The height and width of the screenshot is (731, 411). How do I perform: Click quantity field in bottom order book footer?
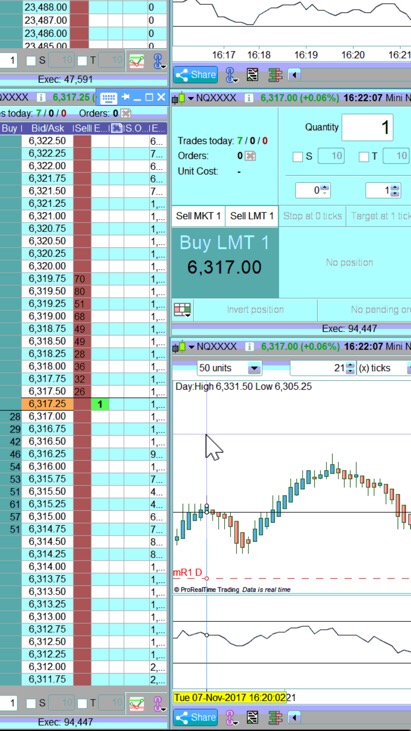(x=9, y=703)
